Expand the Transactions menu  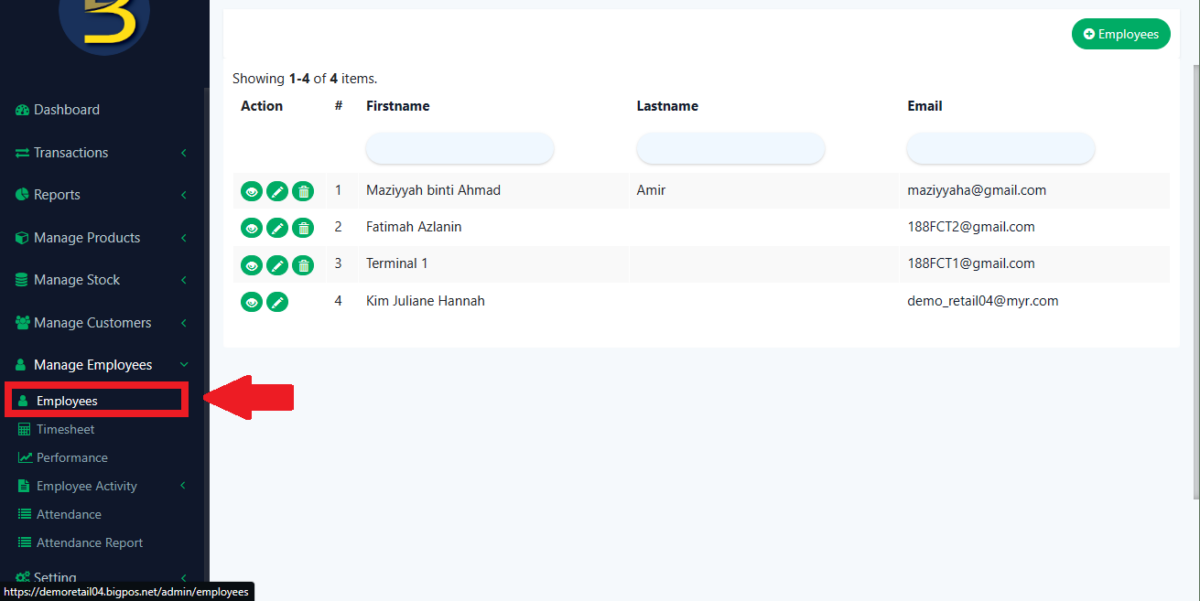tap(70, 152)
